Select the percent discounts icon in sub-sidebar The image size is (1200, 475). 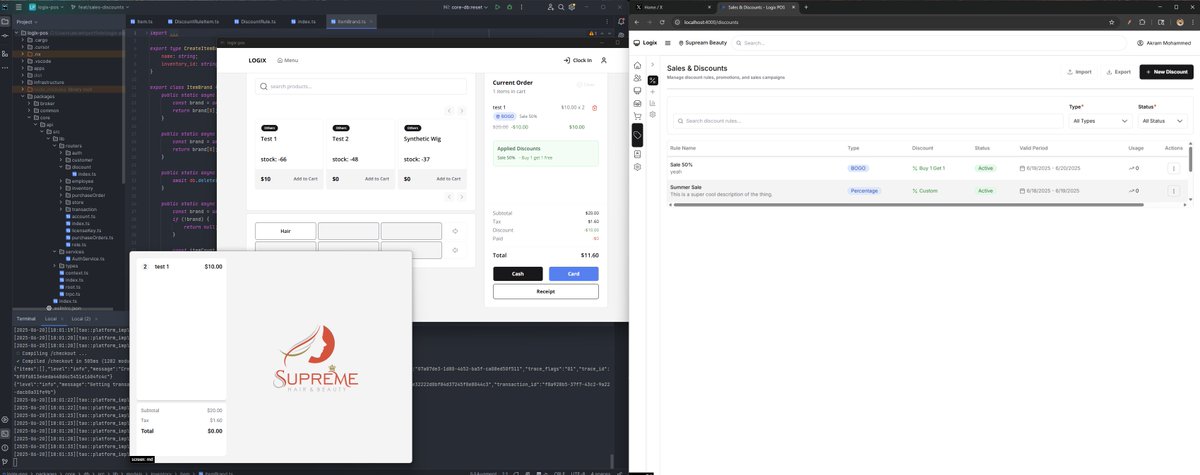click(x=653, y=80)
